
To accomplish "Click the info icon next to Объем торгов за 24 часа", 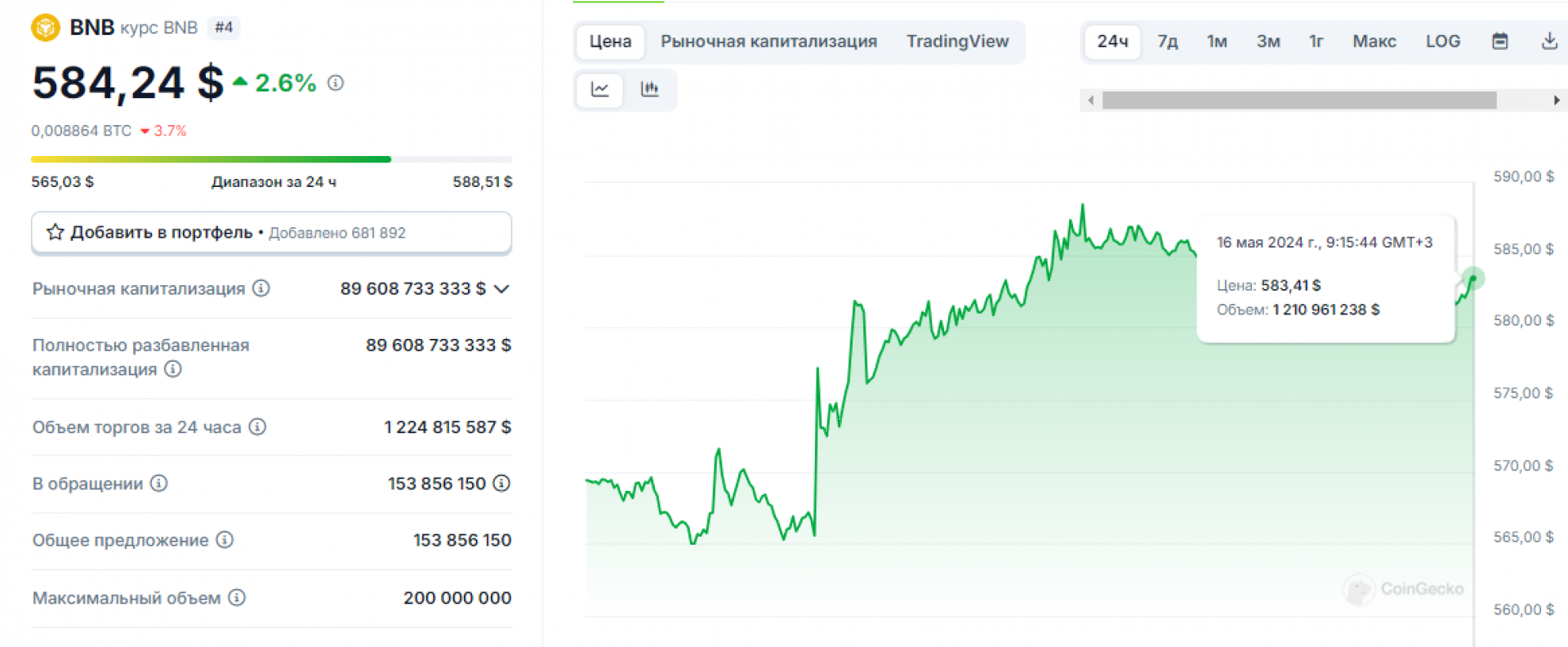I will tap(257, 426).
